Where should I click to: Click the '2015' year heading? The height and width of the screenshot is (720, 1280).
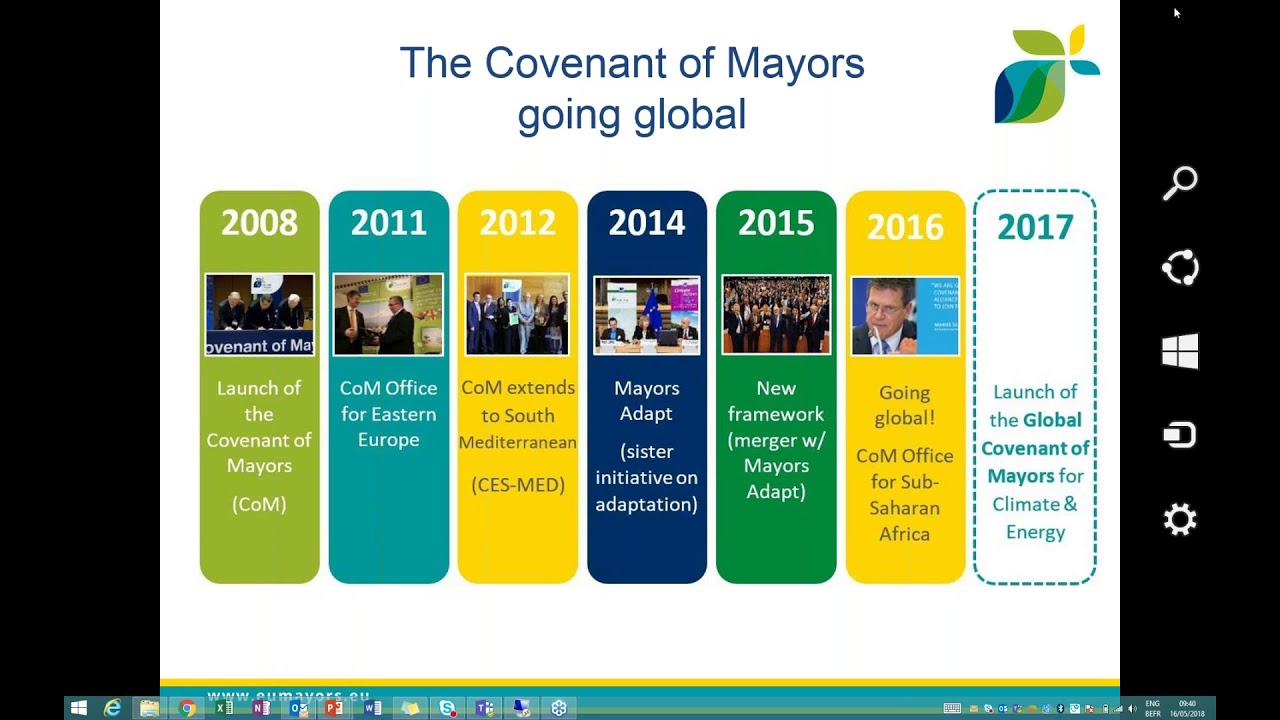pyautogui.click(x=776, y=222)
